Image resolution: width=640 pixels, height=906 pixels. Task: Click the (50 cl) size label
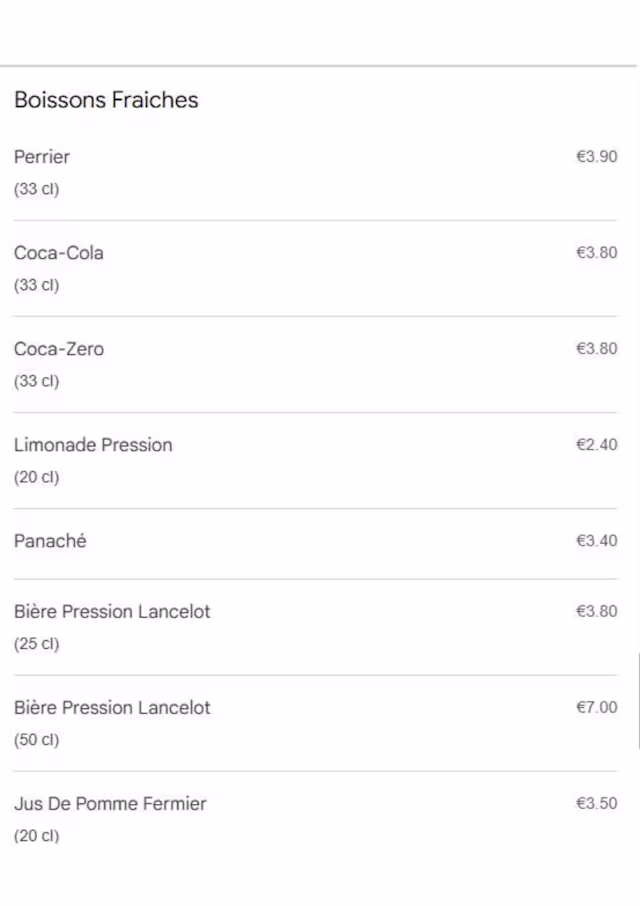pos(37,740)
